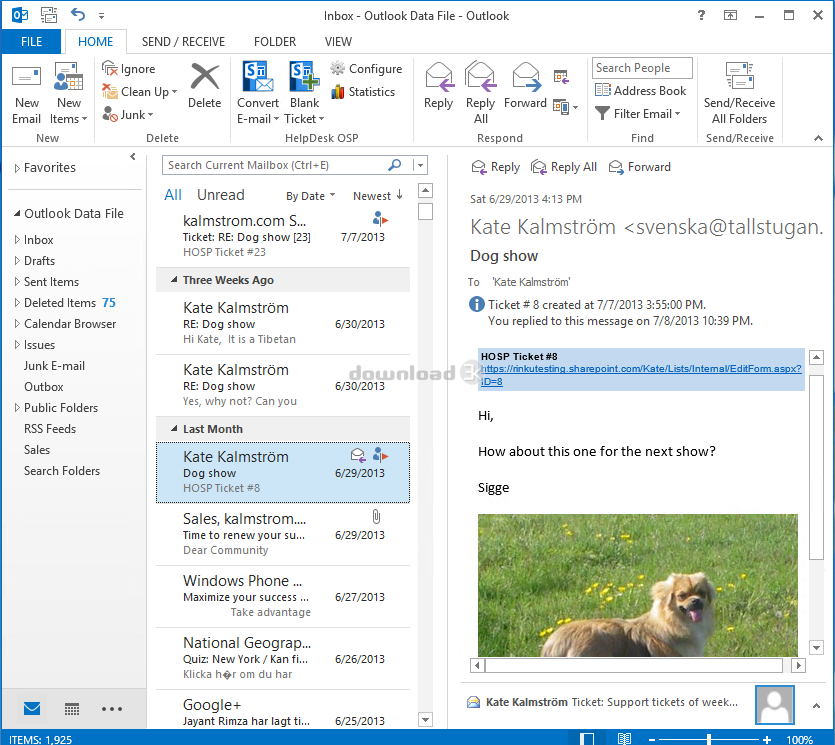Open the VIEW ribbon tab
Screen dimensions: 835x745
pos(338,42)
